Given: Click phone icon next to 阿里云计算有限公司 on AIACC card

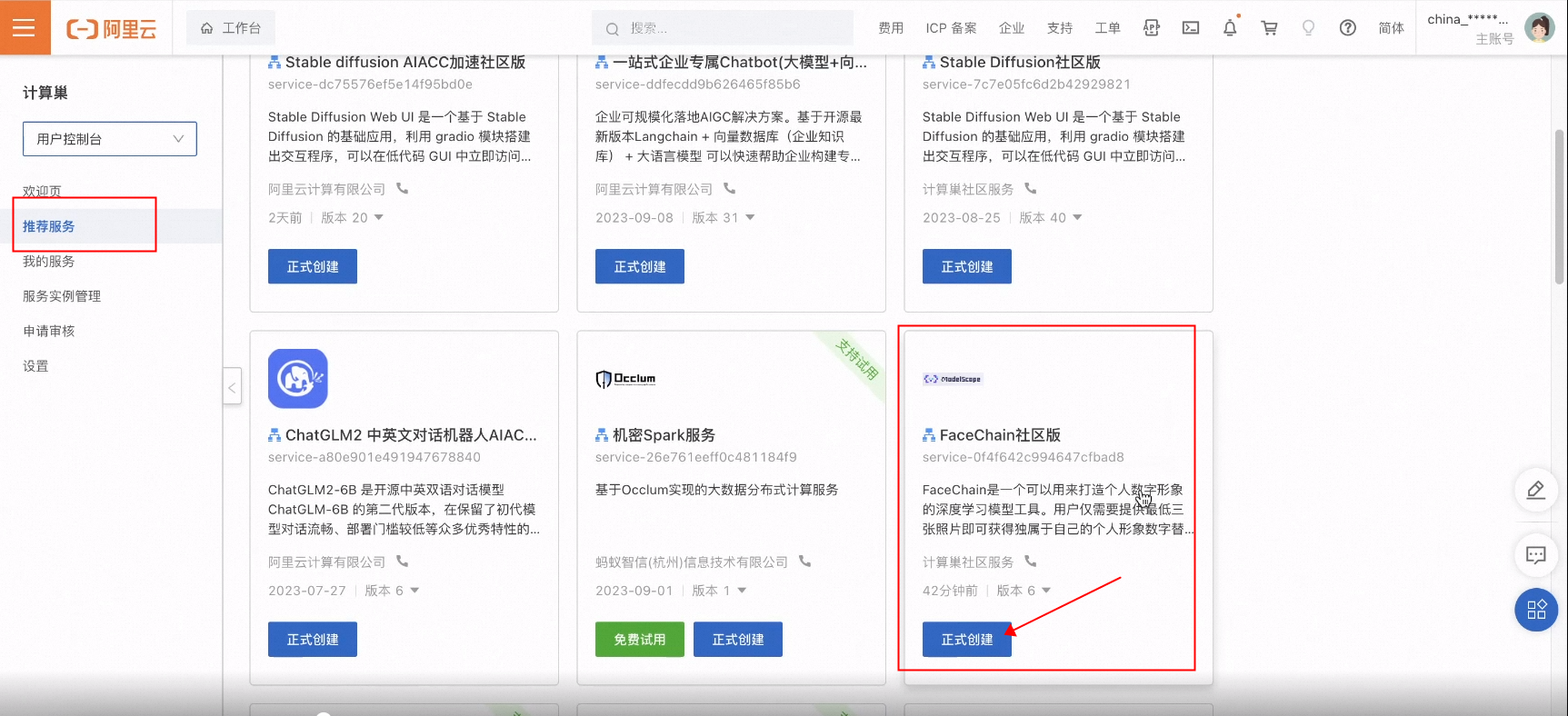Looking at the screenshot, I should 402,189.
